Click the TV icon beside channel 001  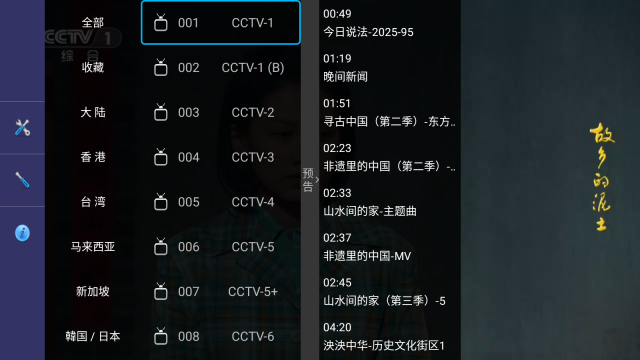click(x=161, y=23)
